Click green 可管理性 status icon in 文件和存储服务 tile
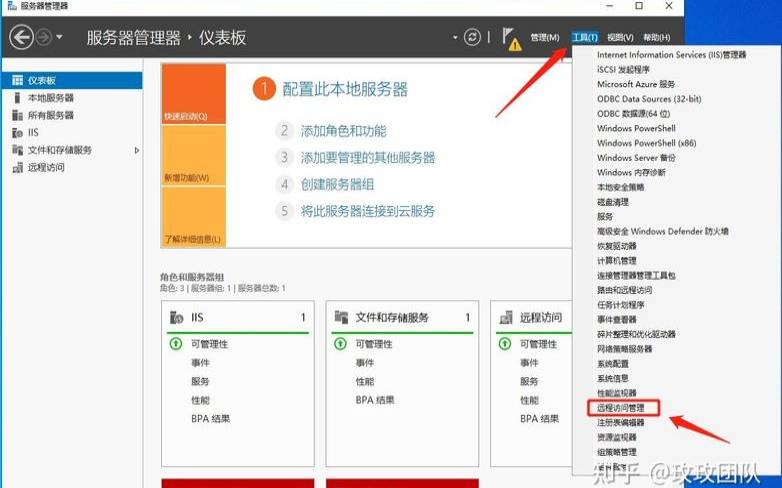The image size is (782, 488). coord(340,344)
